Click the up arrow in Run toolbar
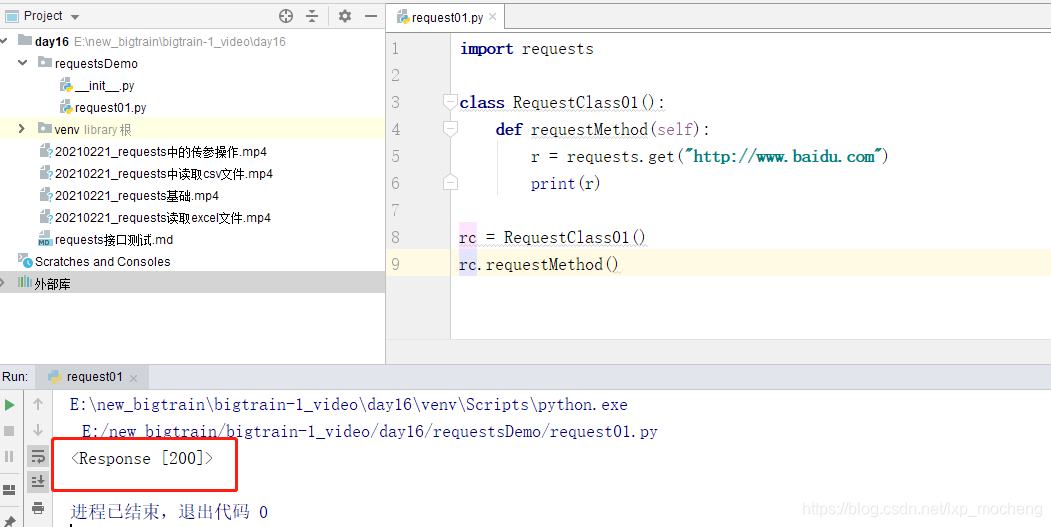This screenshot has height=527, width=1051. point(38,404)
